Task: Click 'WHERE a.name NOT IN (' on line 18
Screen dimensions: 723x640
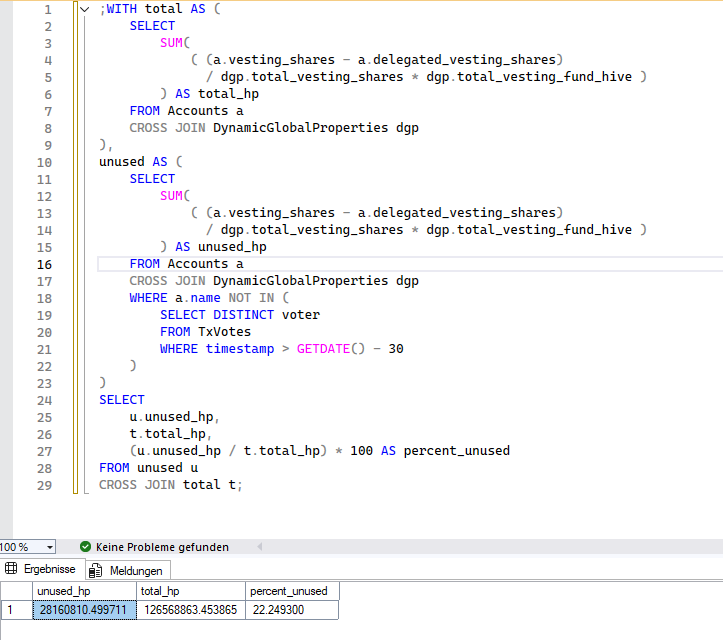Action: [x=209, y=298]
